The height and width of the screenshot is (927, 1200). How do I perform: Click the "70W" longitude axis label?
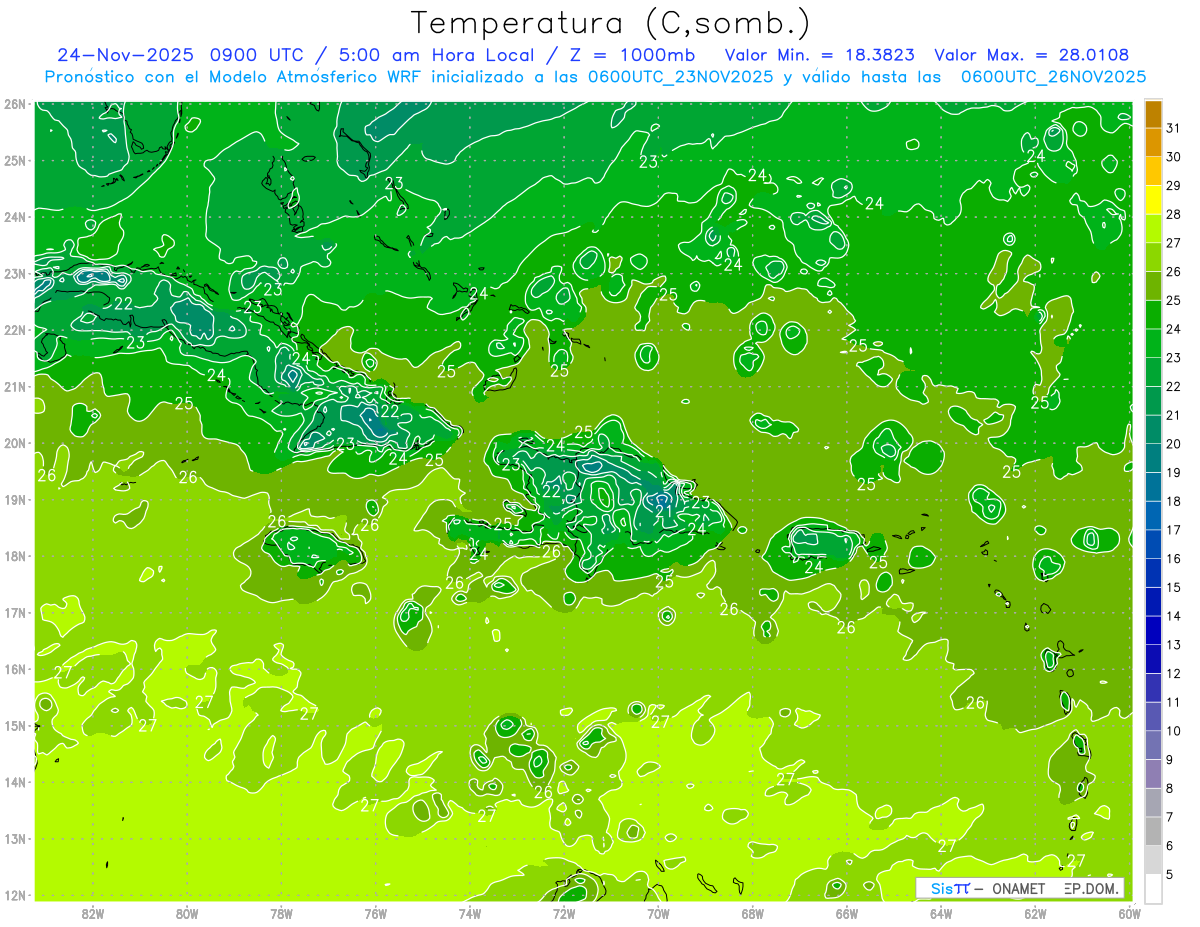[x=658, y=914]
